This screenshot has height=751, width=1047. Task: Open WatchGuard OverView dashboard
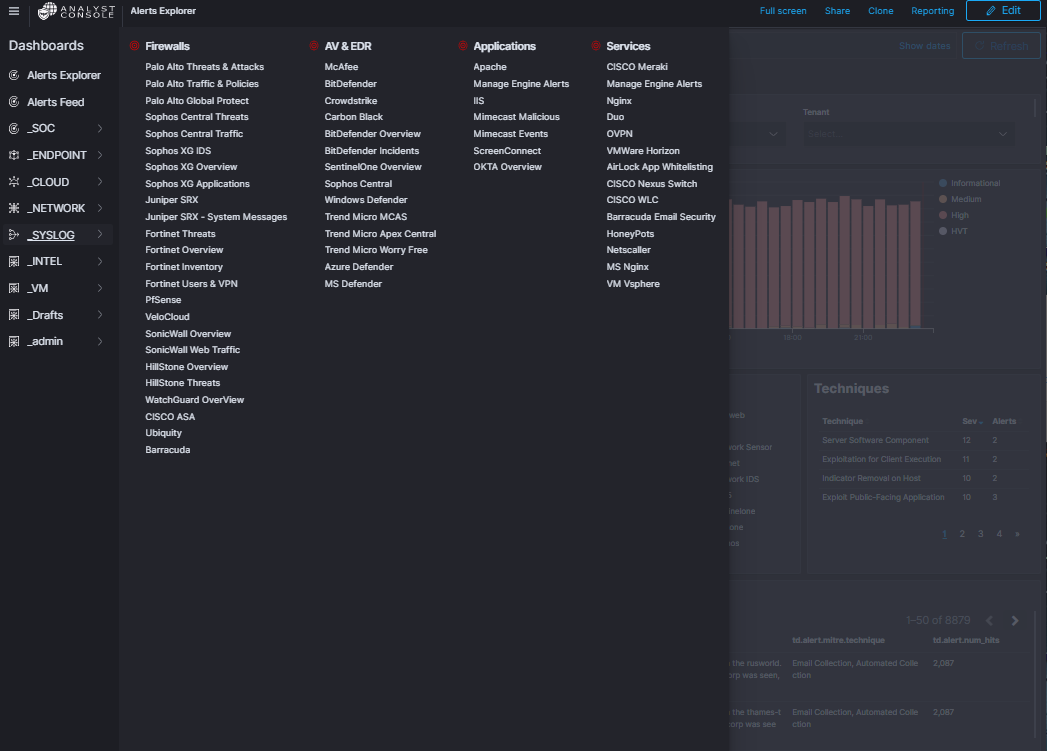pyautogui.click(x=194, y=400)
